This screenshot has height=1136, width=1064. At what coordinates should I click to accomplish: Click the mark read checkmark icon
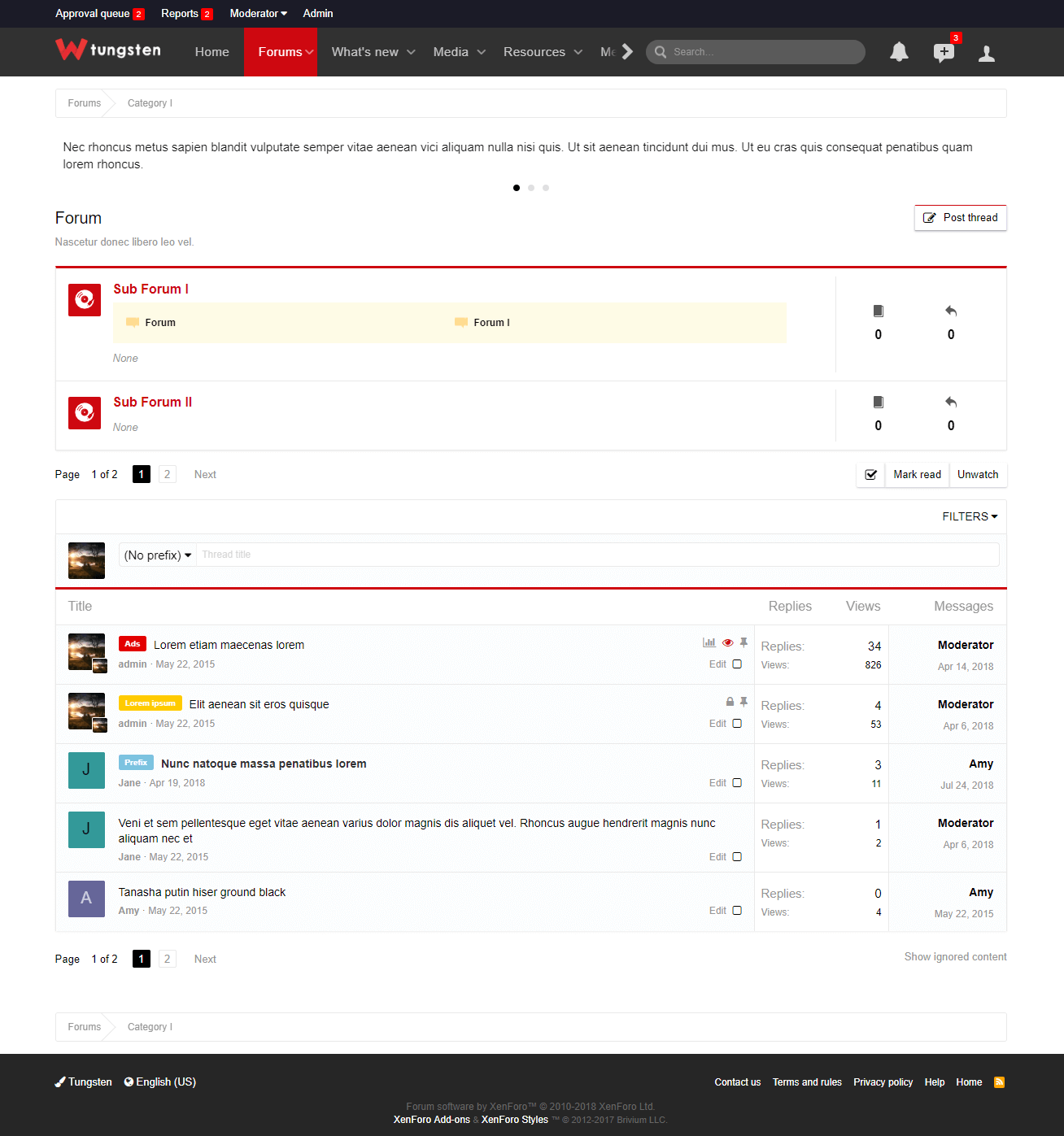870,475
